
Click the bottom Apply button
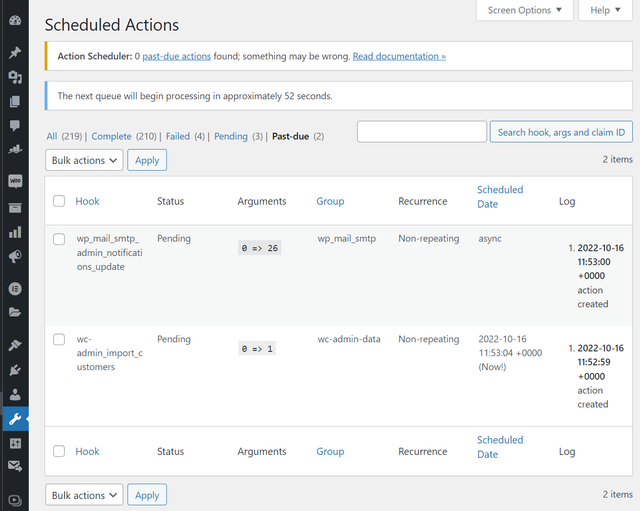[147, 495]
